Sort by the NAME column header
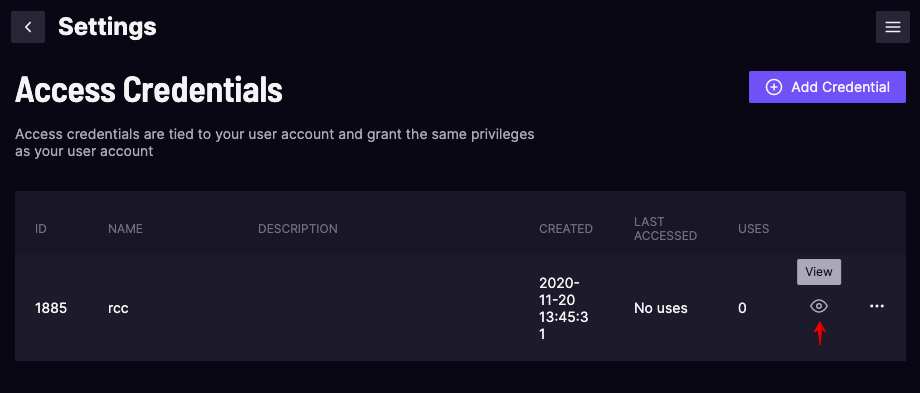 (125, 229)
